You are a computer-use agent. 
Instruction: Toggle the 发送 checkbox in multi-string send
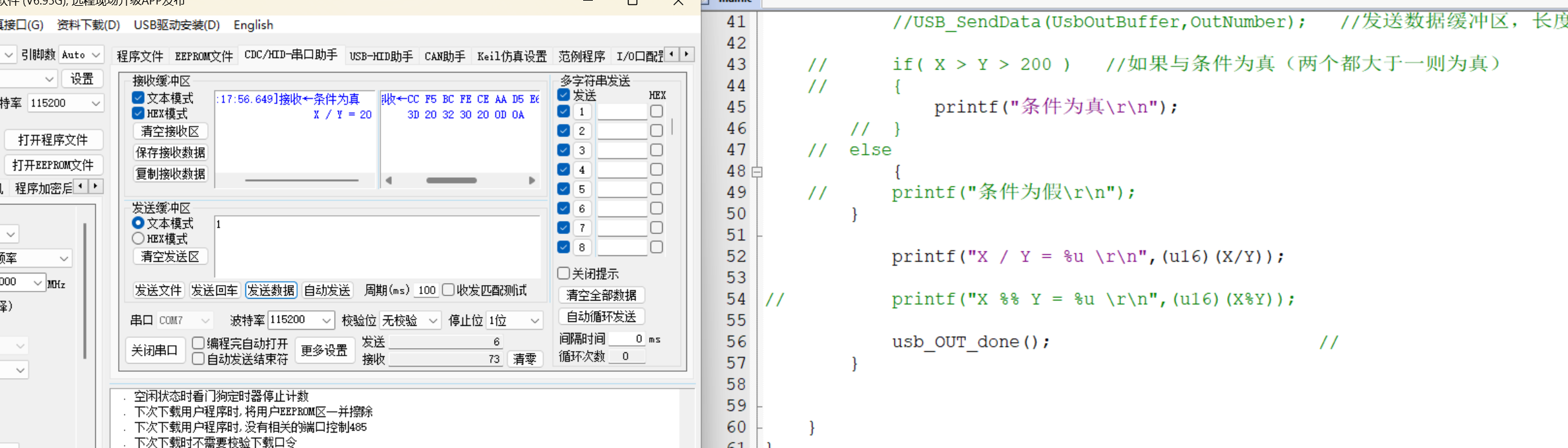(564, 95)
